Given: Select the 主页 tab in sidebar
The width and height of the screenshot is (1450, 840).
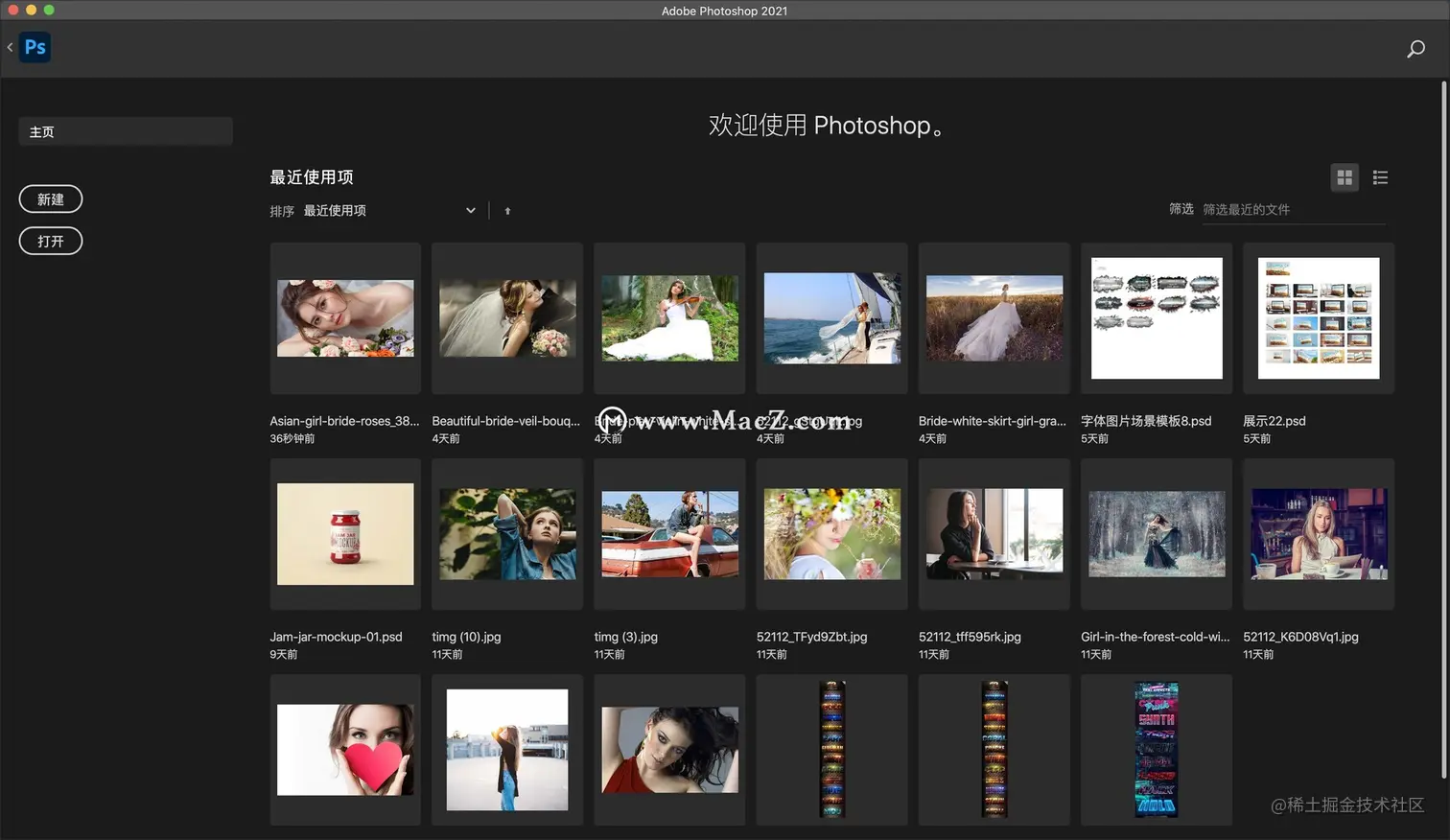Looking at the screenshot, I should pyautogui.click(x=126, y=131).
